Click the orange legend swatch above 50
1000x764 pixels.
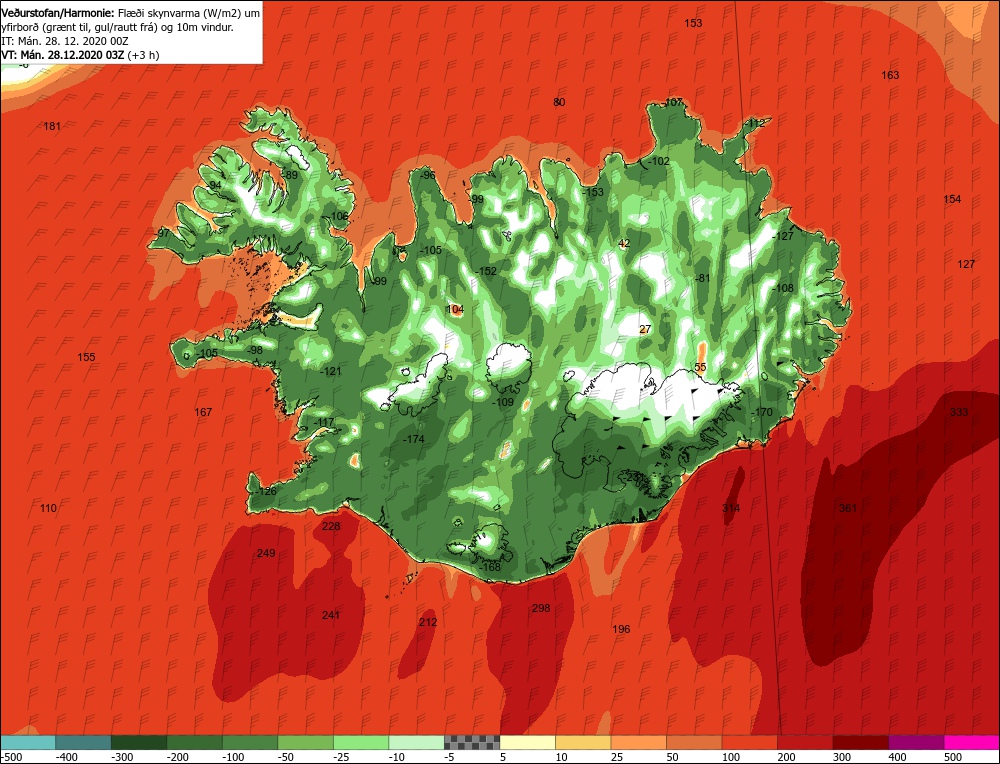click(x=694, y=742)
